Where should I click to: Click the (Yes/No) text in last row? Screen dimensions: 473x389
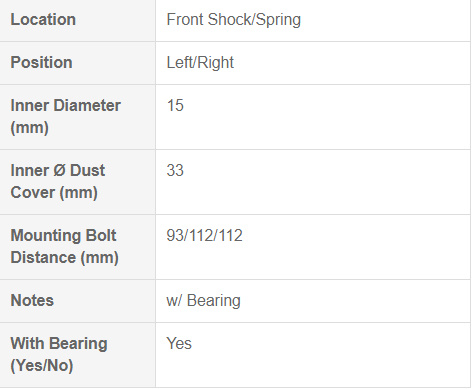[42, 366]
